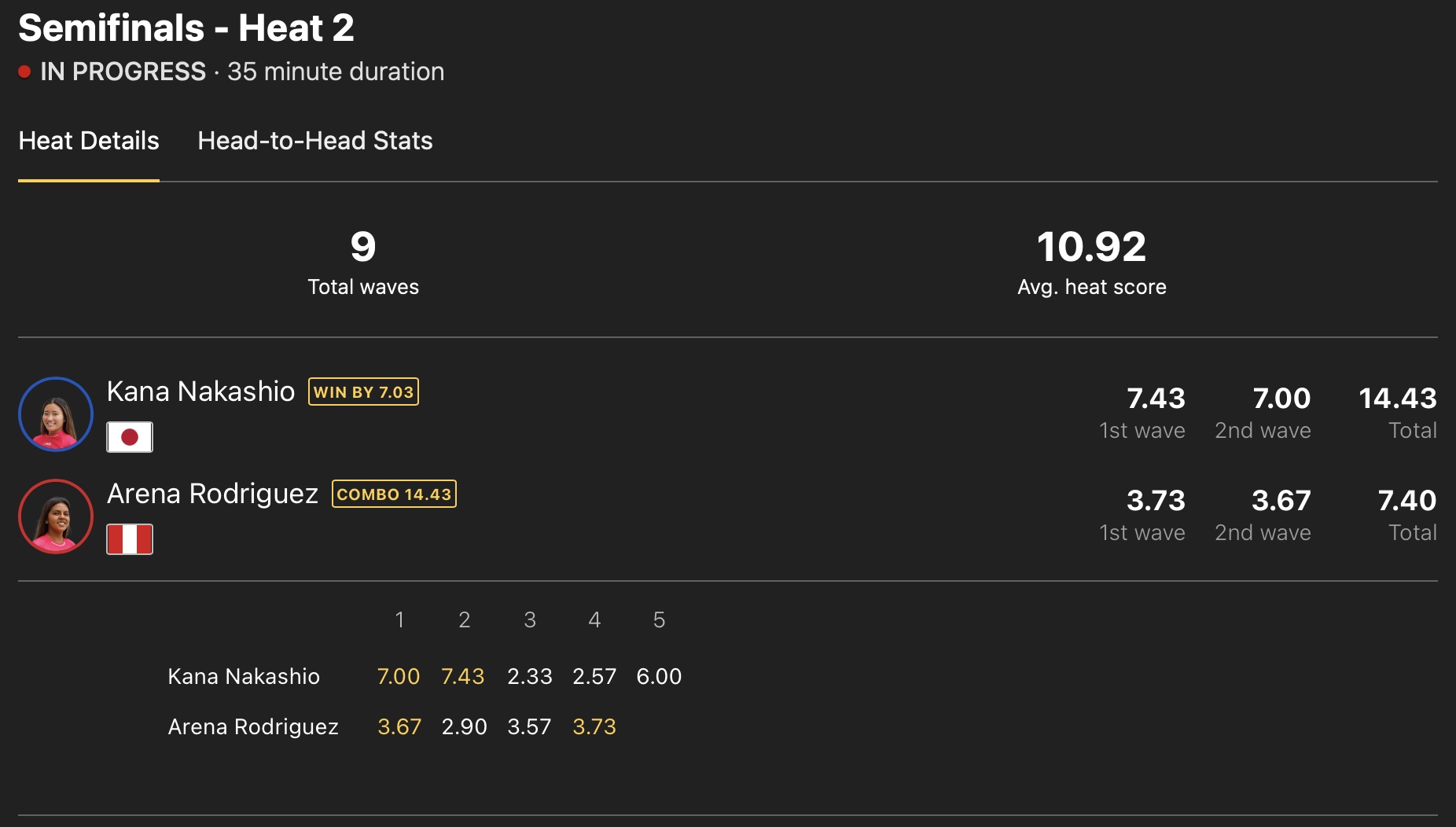The width and height of the screenshot is (1456, 827).
Task: Click the Japan flag icon
Action: tap(130, 437)
